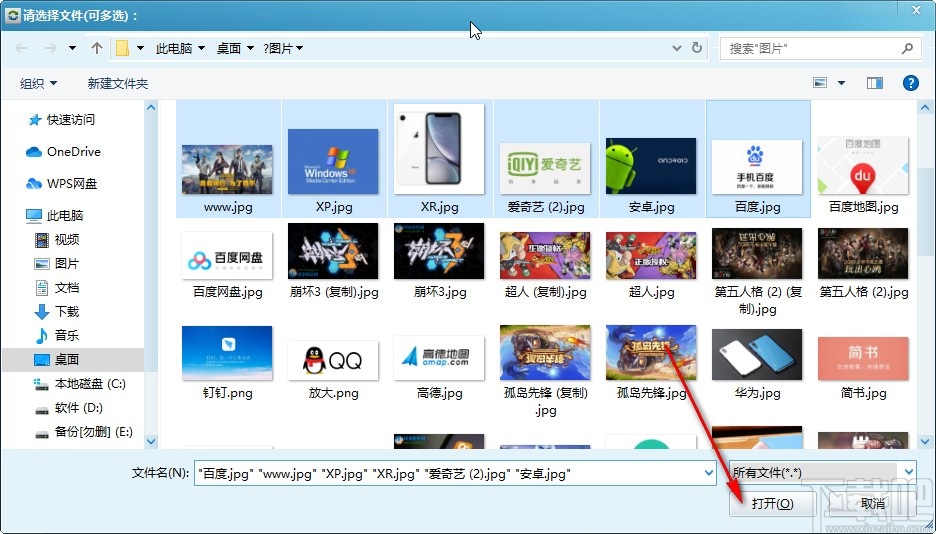This screenshot has height=534, width=936.
Task: Change view mode icon
Action: pyautogui.click(x=820, y=83)
